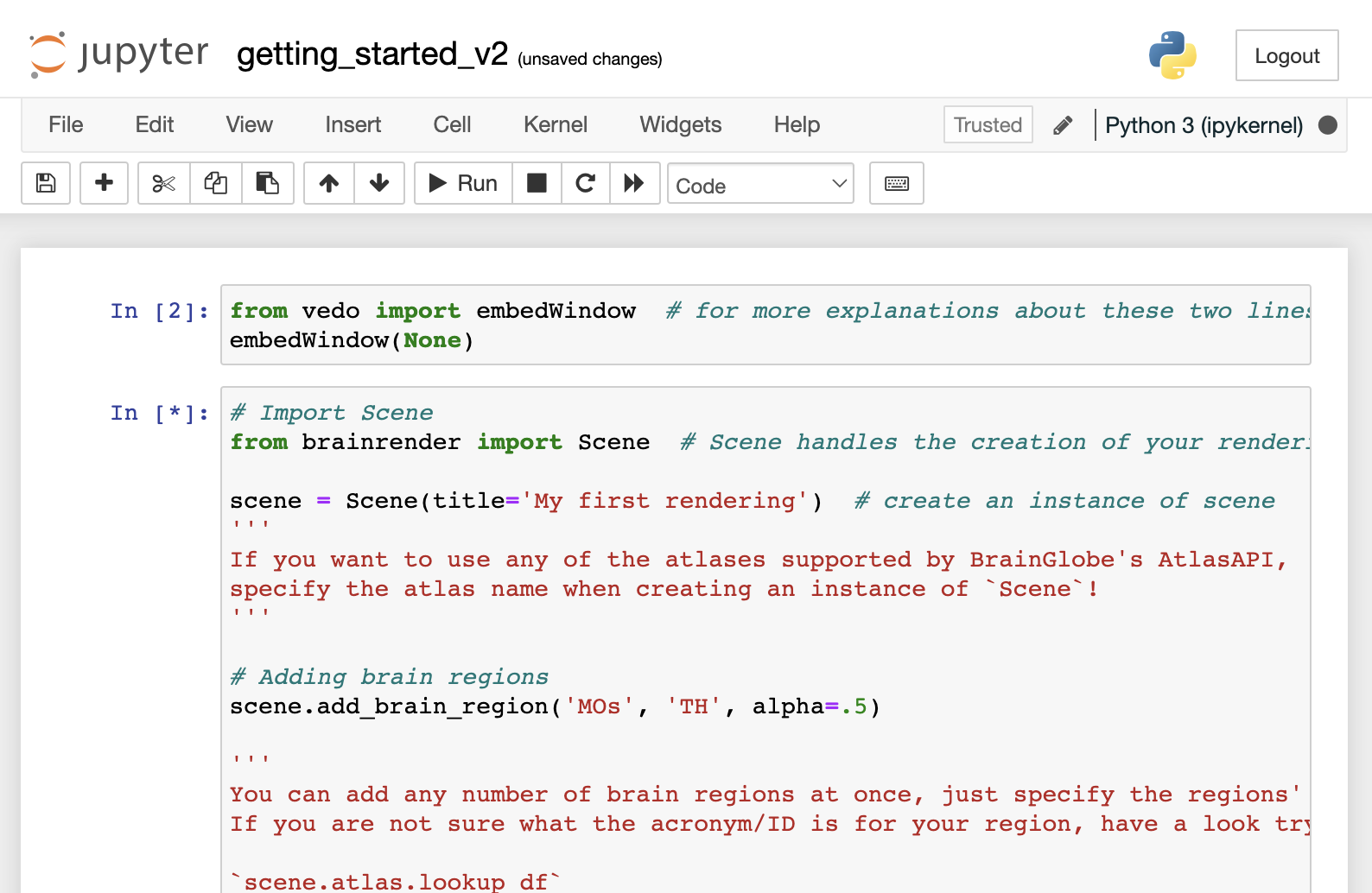The height and width of the screenshot is (893, 1372).
Task: Insert a new cell below with plus icon
Action: point(104,183)
